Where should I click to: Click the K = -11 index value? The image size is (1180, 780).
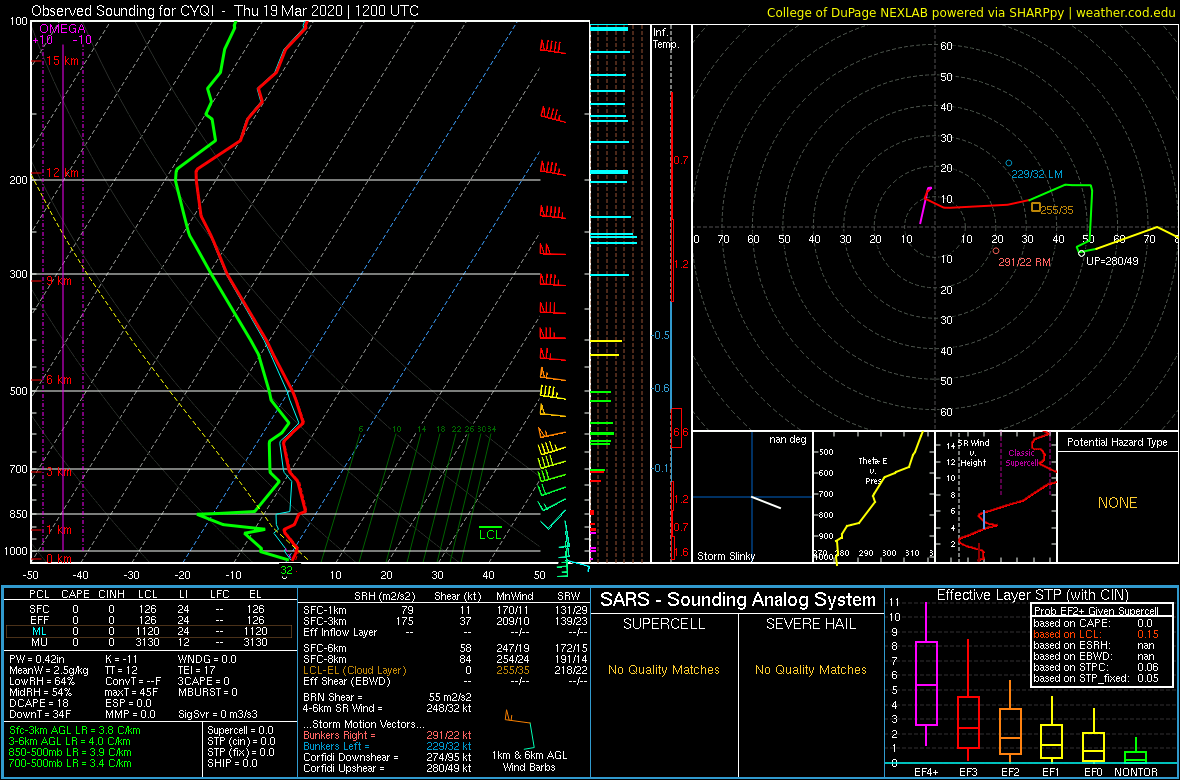[x=120, y=660]
